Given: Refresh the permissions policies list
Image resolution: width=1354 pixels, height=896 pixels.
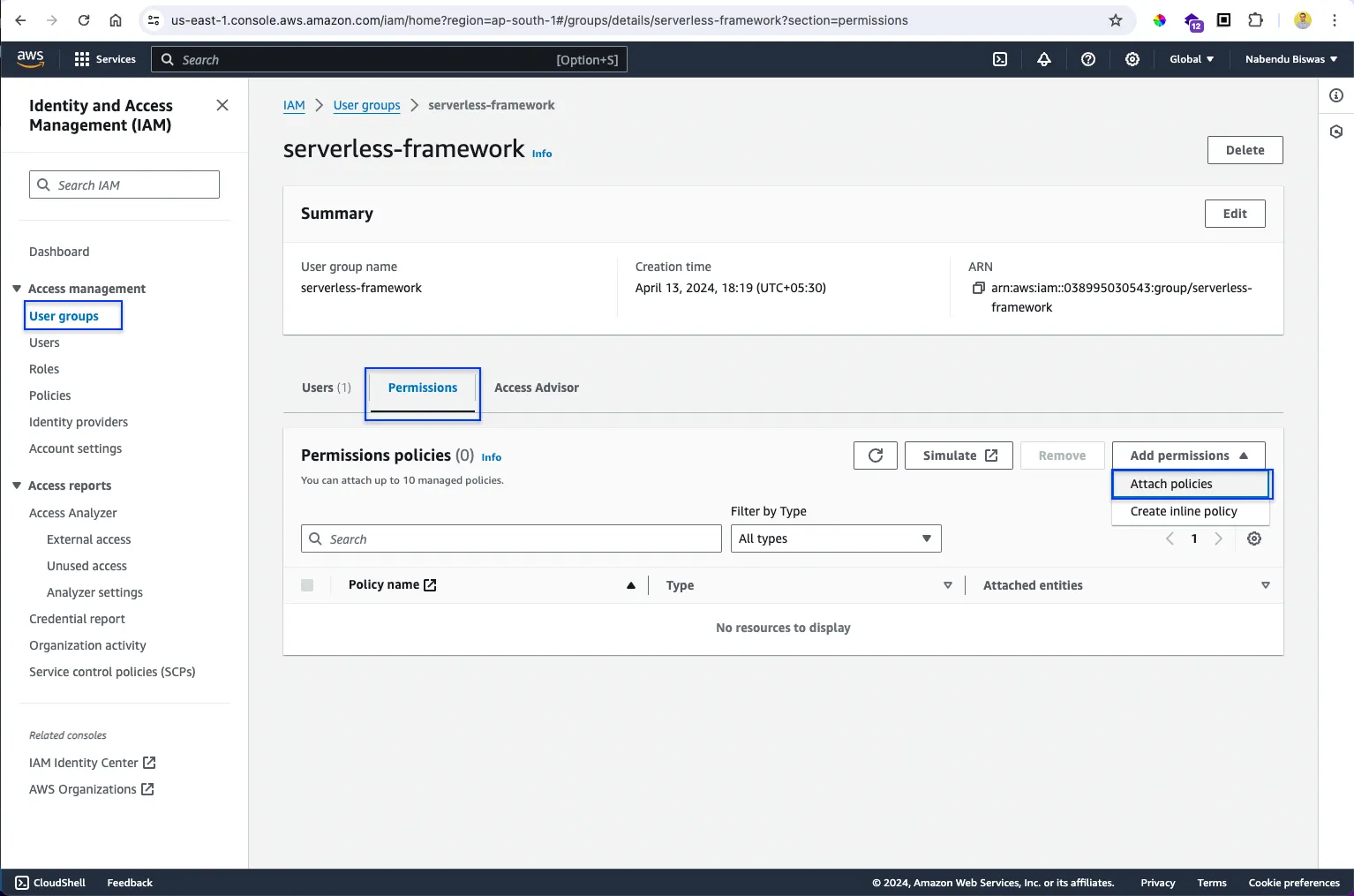Looking at the screenshot, I should [876, 456].
